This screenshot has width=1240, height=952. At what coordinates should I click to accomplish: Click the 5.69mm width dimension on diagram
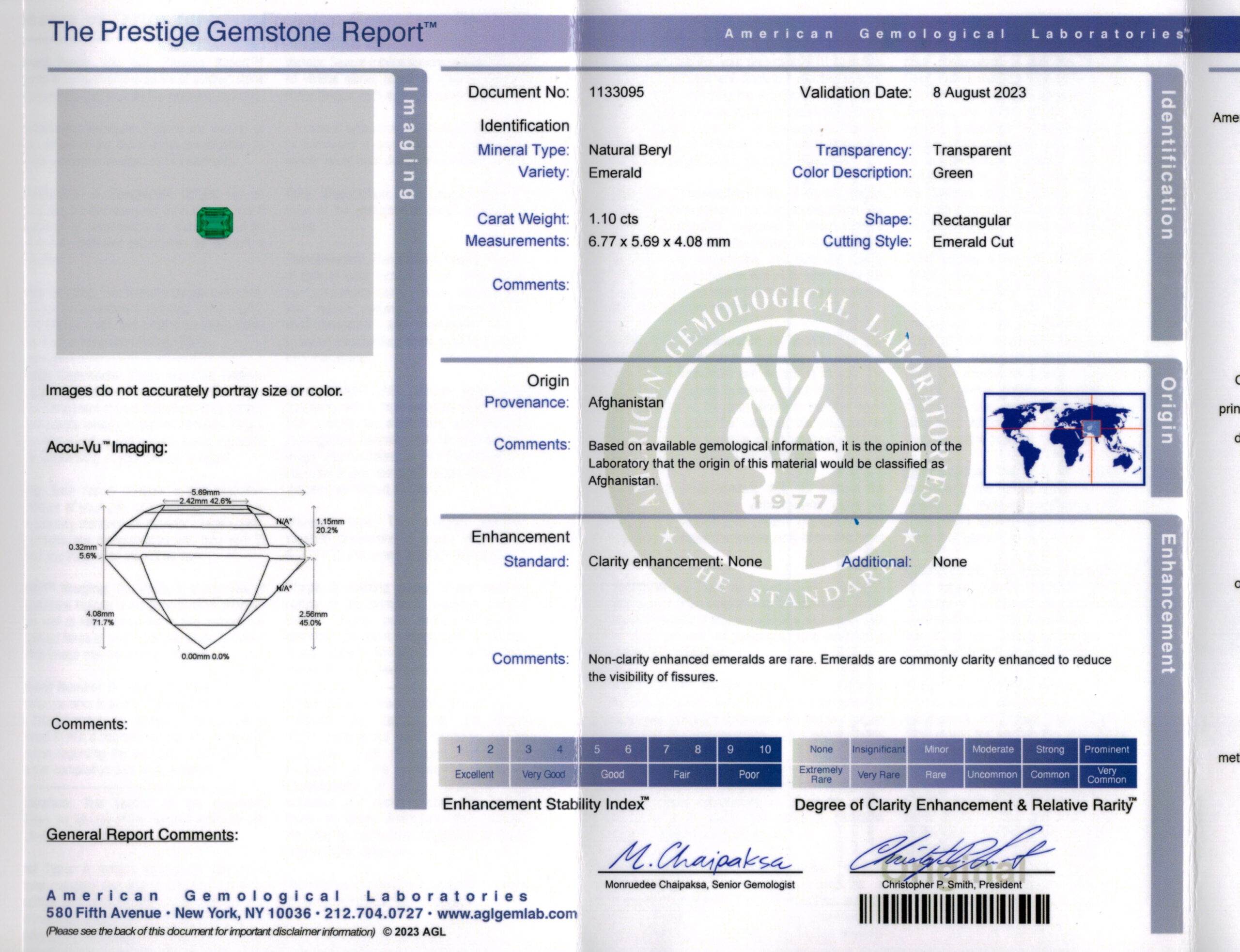click(x=205, y=492)
